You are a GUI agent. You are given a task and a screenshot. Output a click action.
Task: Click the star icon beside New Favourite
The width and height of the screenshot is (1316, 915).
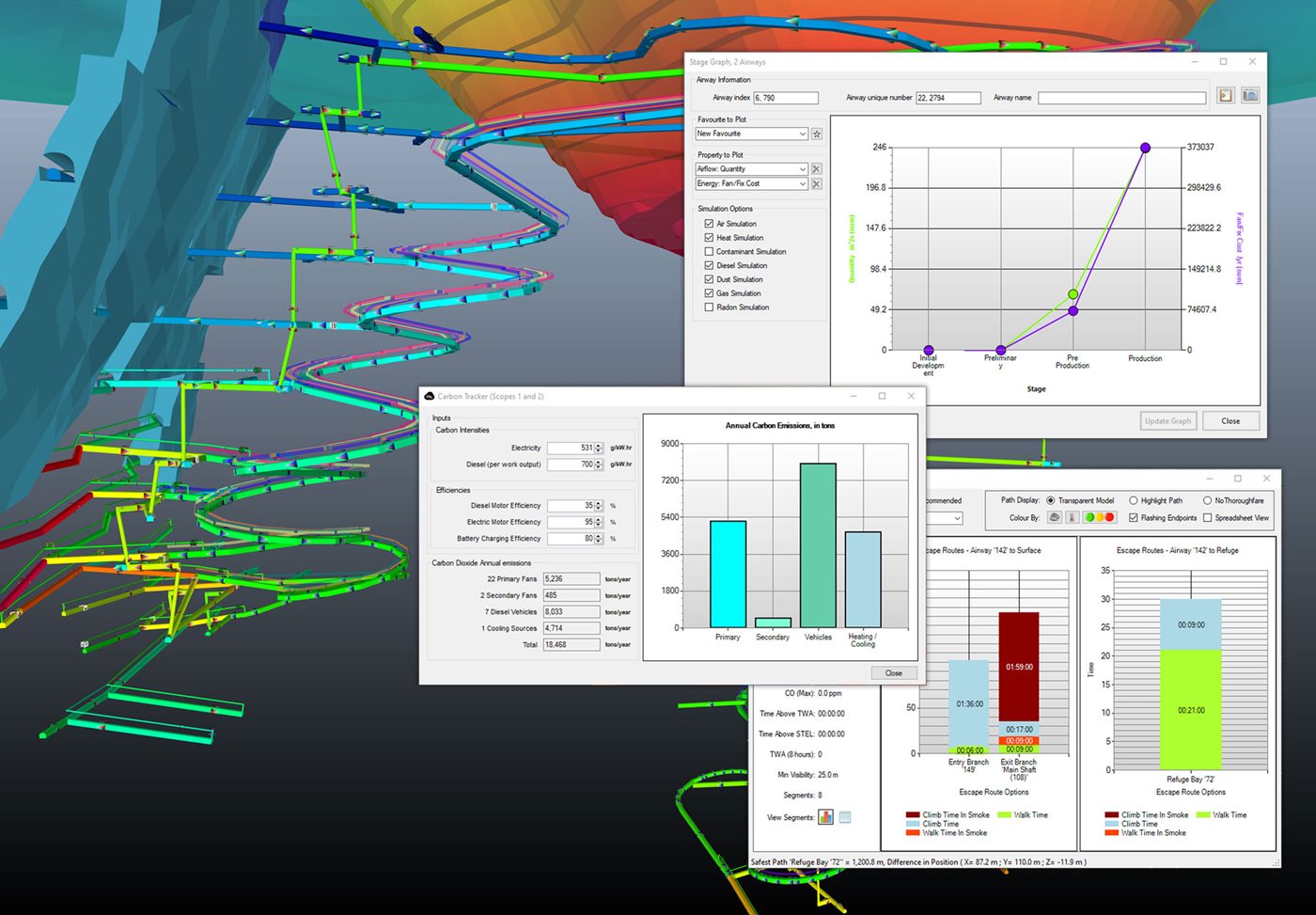click(x=817, y=134)
